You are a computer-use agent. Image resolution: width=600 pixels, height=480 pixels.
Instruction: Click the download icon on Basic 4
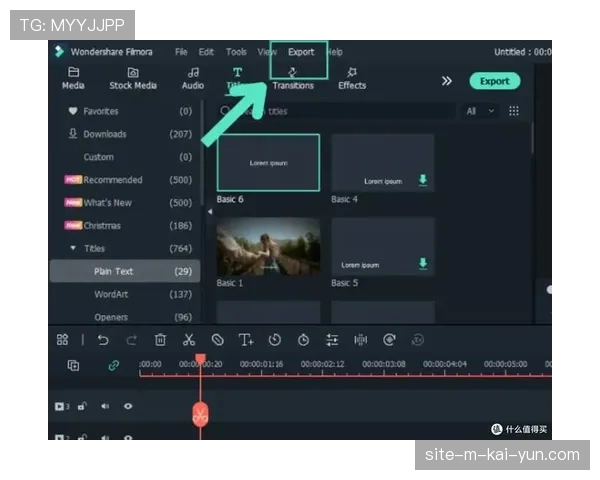(x=422, y=180)
